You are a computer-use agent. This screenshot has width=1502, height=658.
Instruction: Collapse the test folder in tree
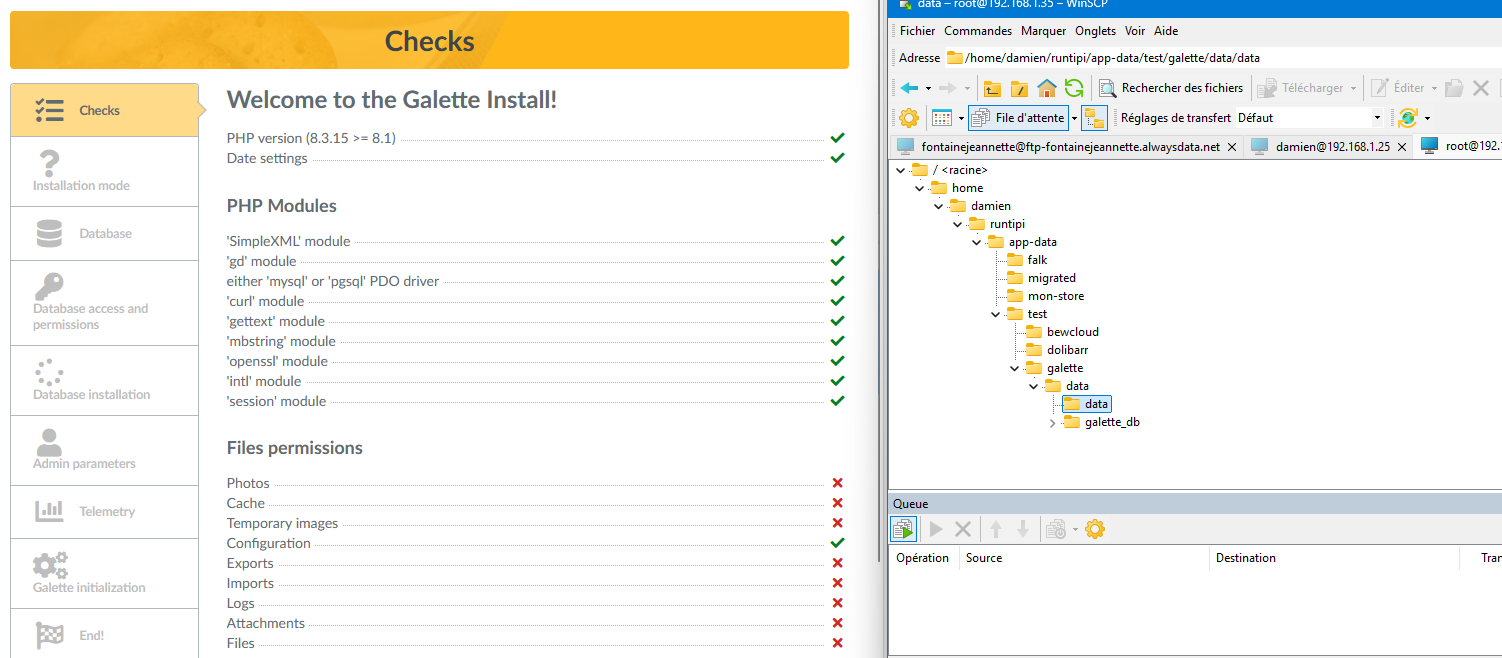(996, 314)
